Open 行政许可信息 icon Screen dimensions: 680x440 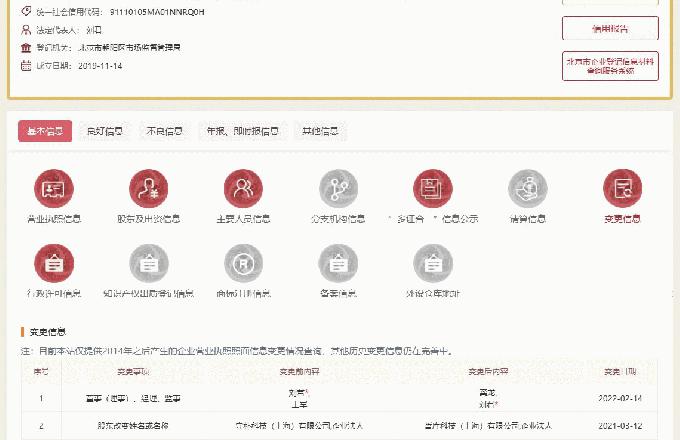(x=54, y=264)
